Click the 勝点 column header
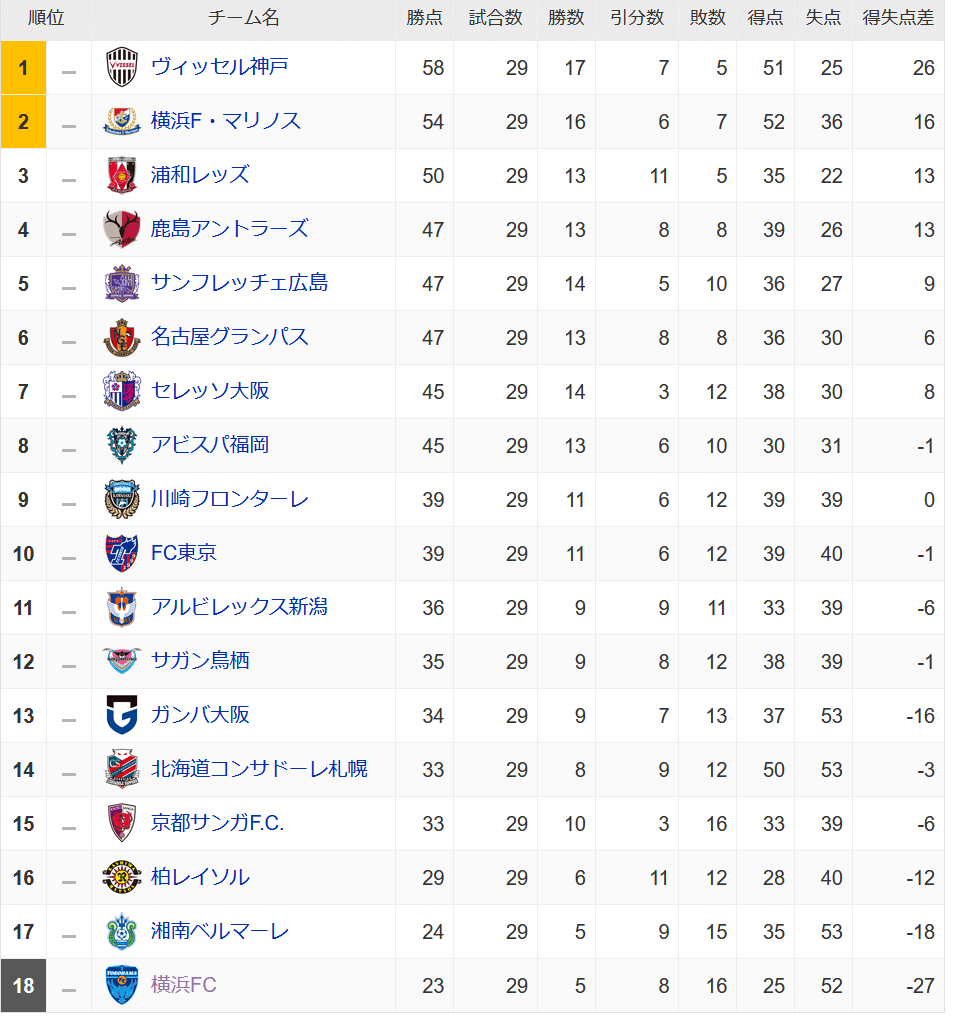953x1022 pixels. click(x=425, y=18)
